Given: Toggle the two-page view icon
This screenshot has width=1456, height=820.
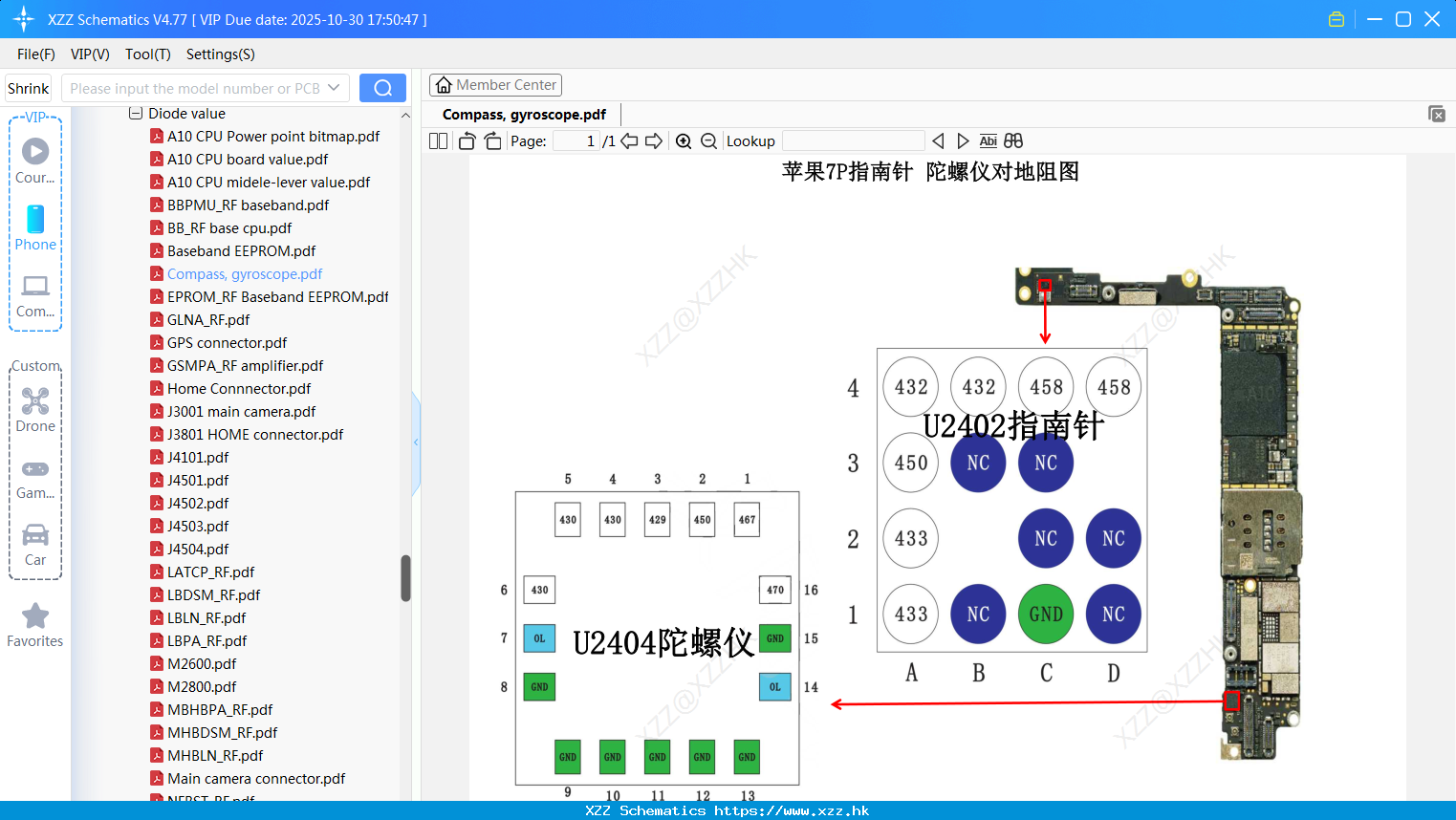Looking at the screenshot, I should click(x=438, y=141).
